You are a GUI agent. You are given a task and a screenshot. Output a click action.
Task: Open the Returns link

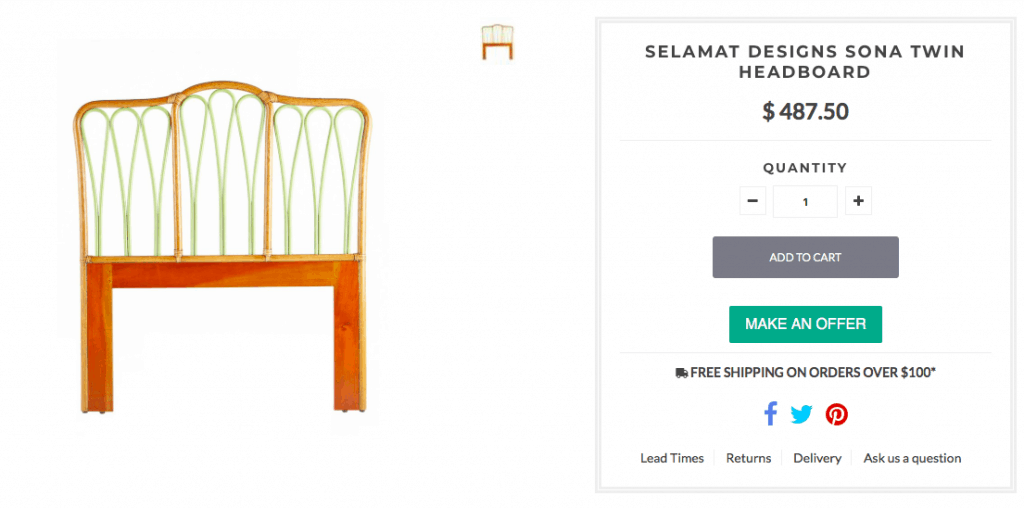coord(748,458)
